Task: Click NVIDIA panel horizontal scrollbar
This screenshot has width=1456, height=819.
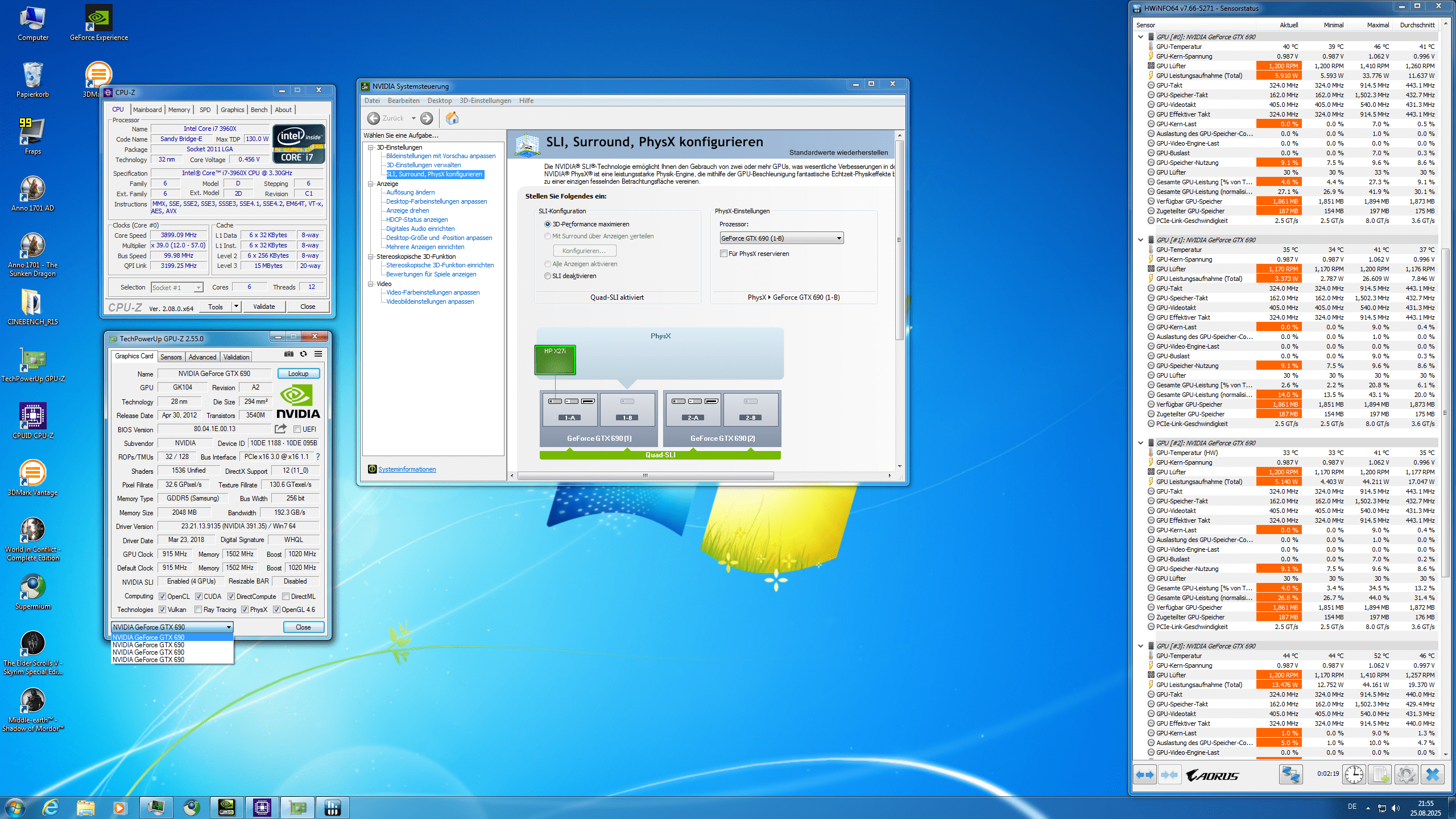Action: (645, 475)
